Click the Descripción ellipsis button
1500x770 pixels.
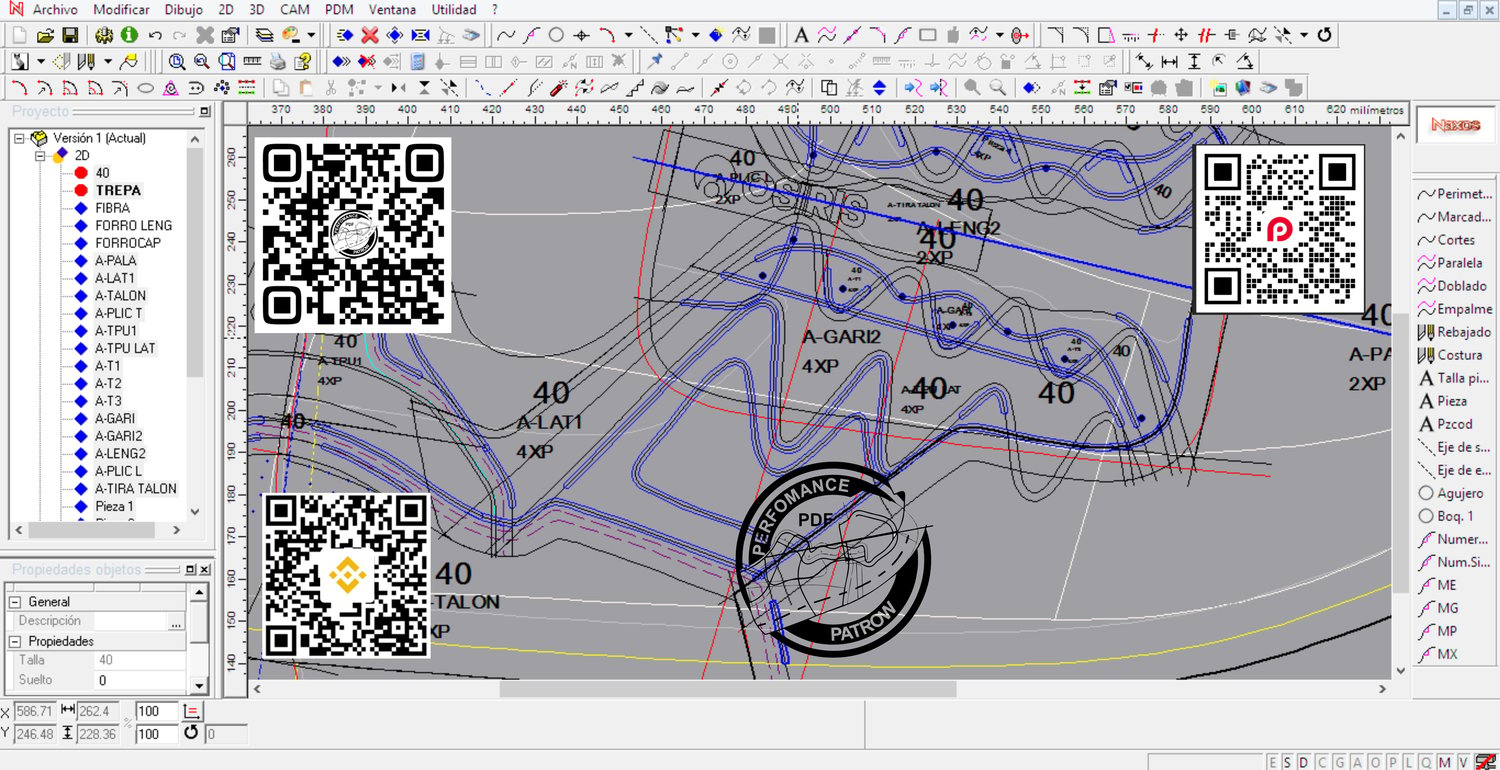176,621
